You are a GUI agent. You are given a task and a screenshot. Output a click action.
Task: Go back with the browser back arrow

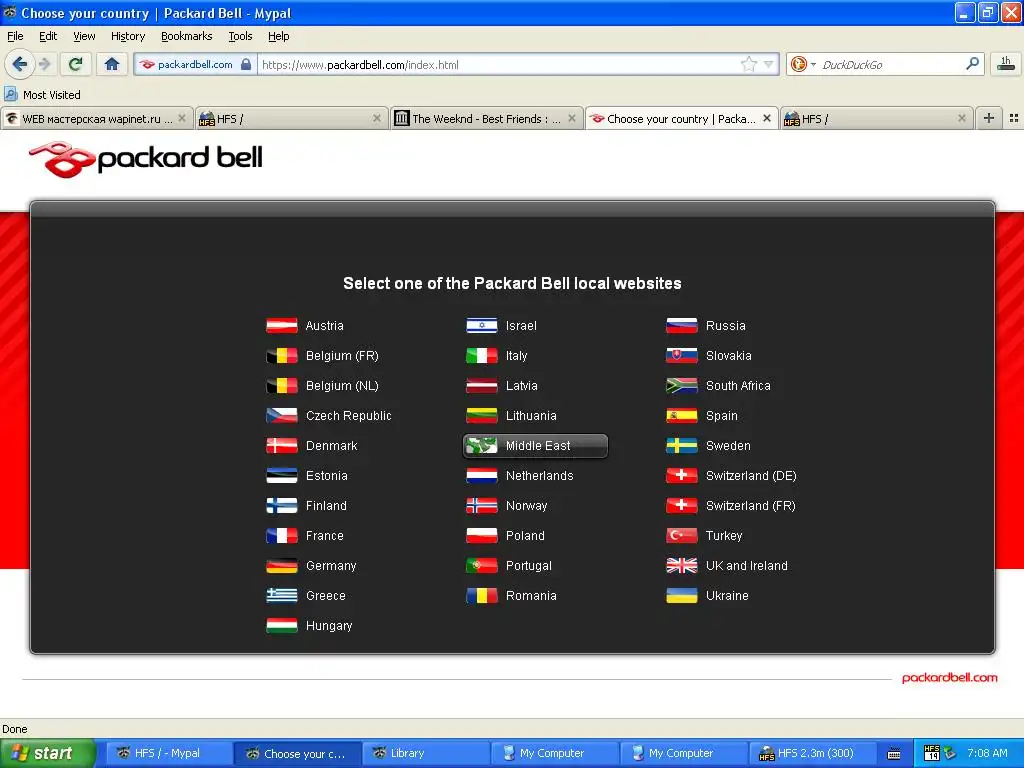pyautogui.click(x=19, y=64)
